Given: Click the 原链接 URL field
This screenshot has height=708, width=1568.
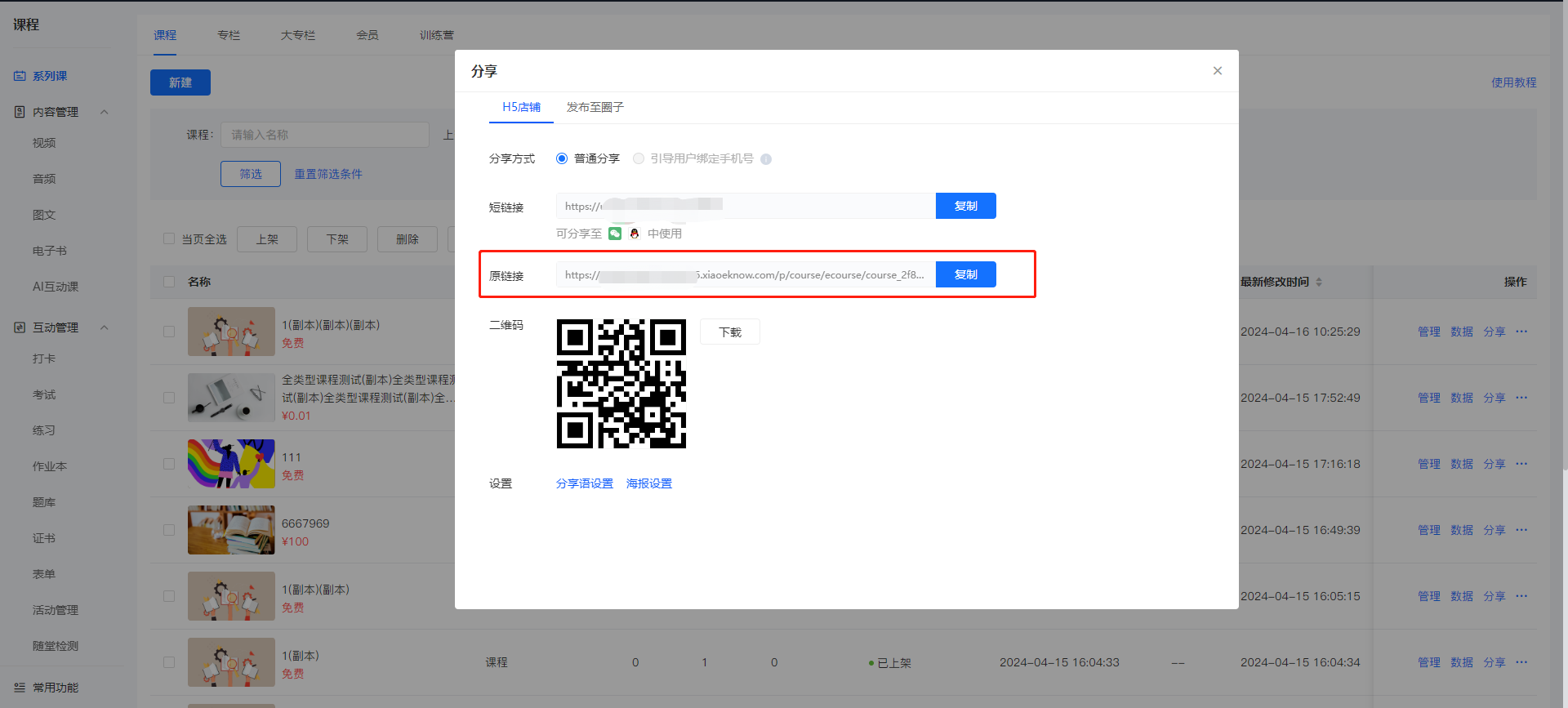Looking at the screenshot, I should point(746,274).
